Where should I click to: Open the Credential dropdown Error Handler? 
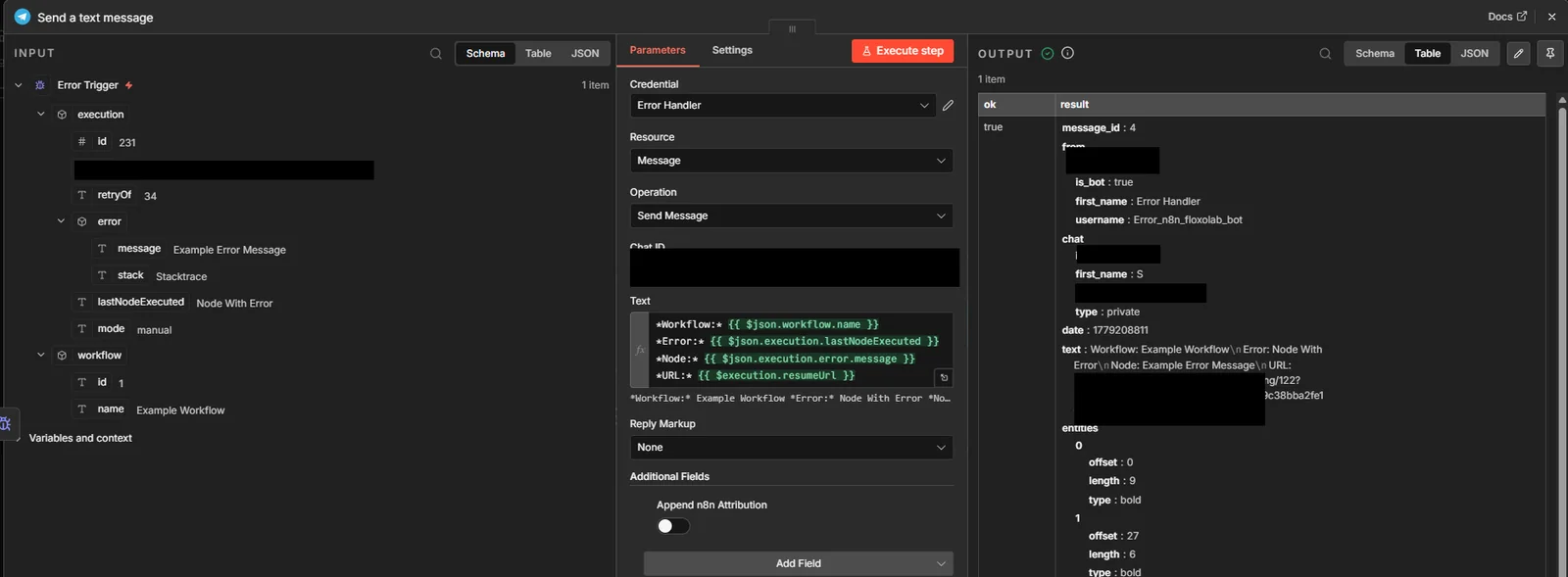coord(784,105)
